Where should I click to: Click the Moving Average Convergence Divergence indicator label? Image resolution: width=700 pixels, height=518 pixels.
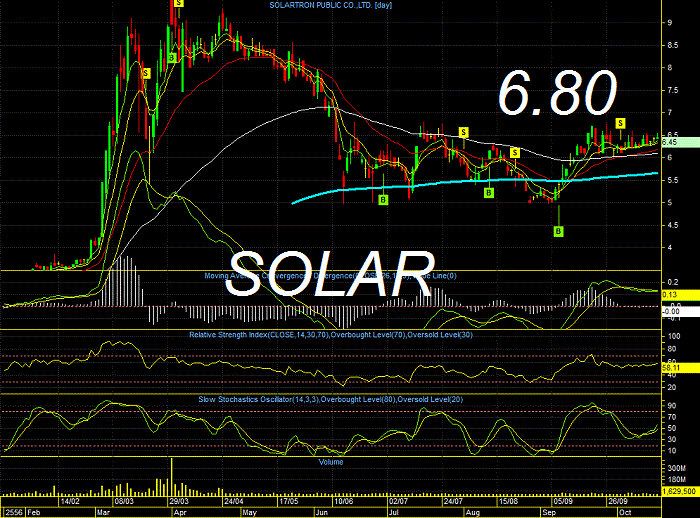tap(330, 276)
